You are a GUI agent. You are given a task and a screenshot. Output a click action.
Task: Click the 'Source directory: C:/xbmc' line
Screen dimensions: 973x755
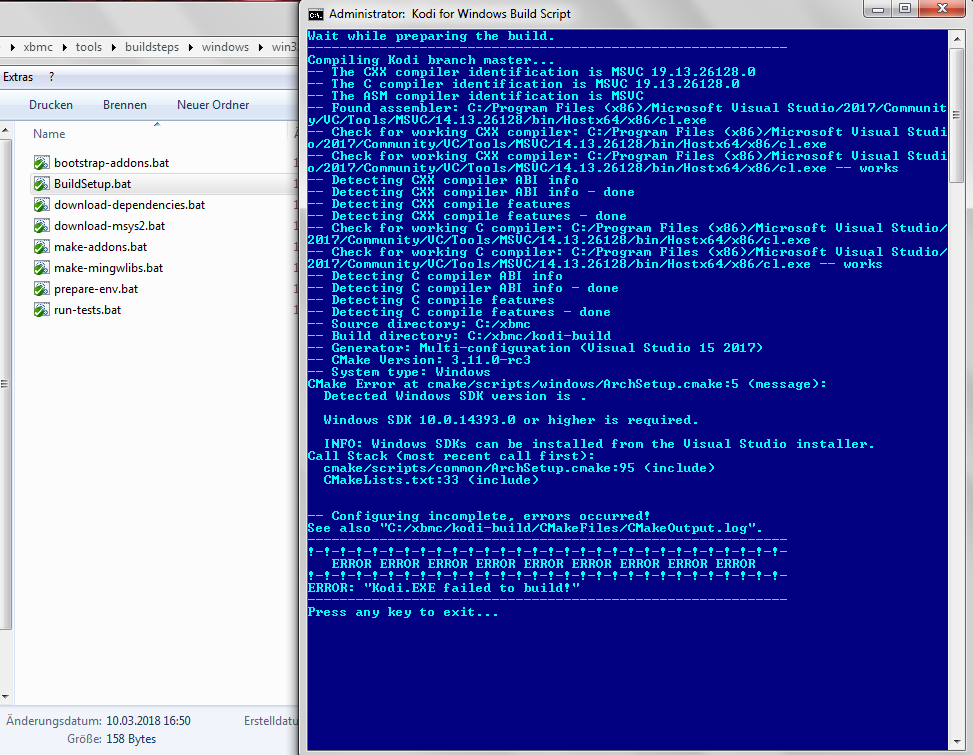tap(419, 324)
